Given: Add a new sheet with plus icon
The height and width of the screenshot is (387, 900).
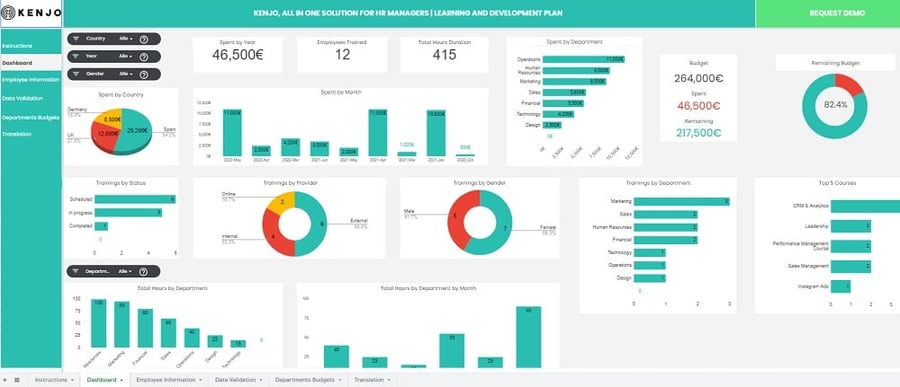Looking at the screenshot, I should [5, 380].
